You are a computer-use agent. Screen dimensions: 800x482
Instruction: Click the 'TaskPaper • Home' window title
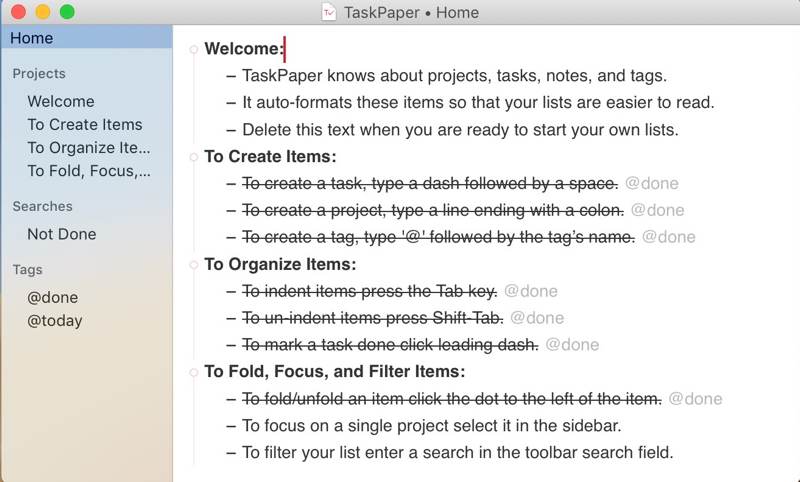(x=411, y=12)
